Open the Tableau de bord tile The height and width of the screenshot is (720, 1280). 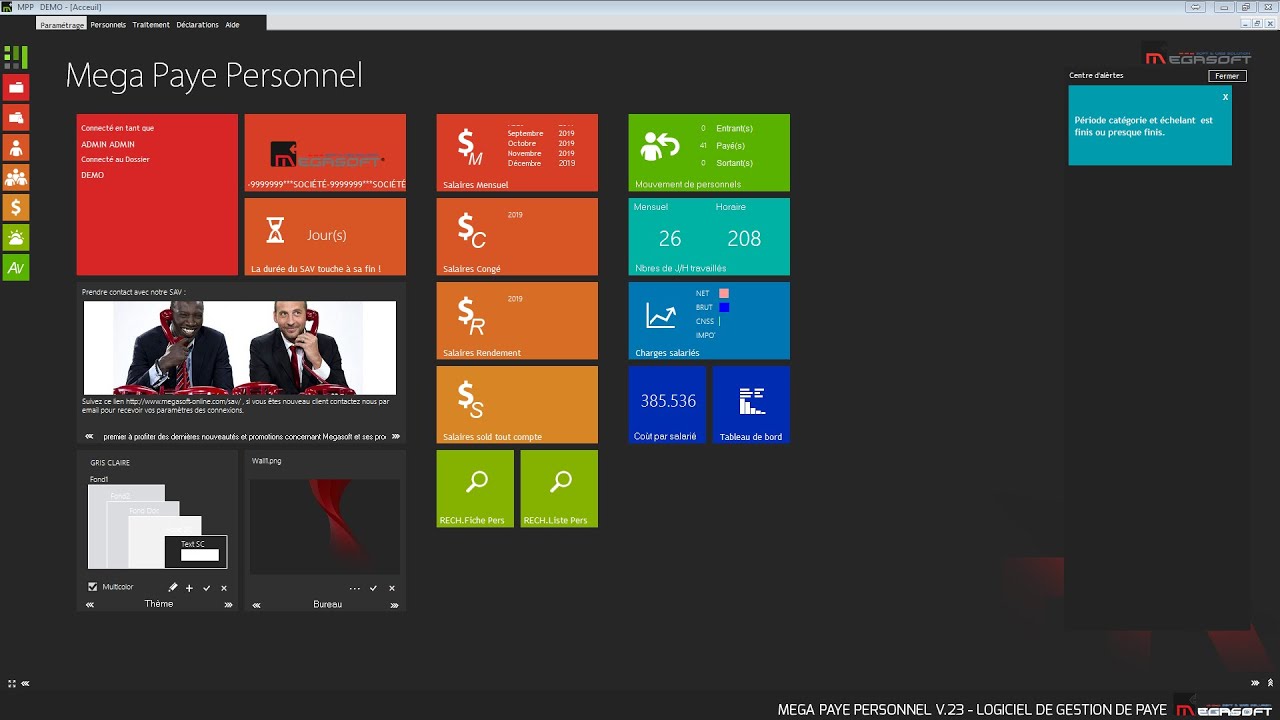(x=751, y=404)
